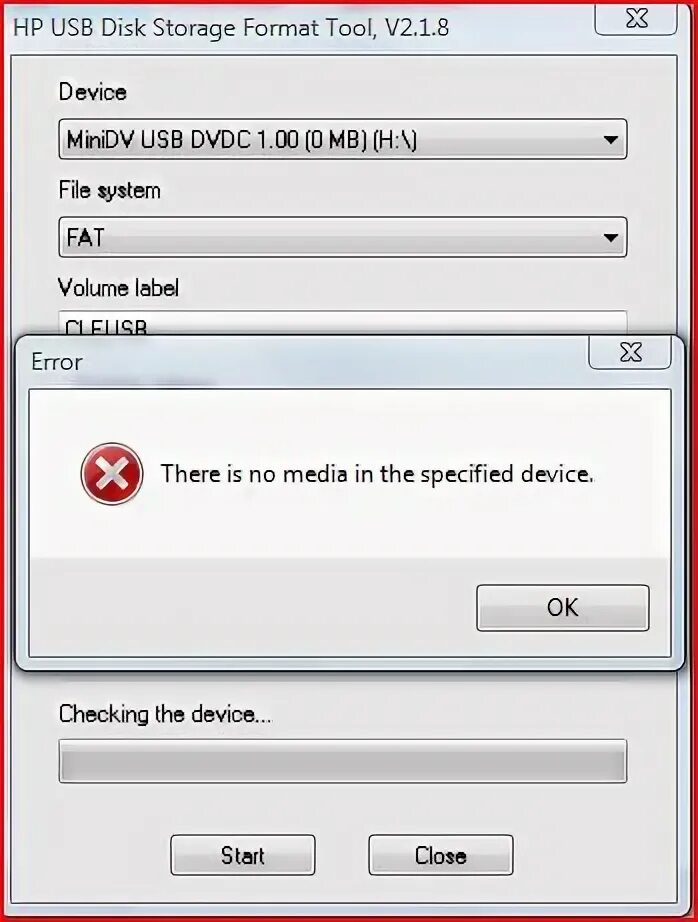Close the Error dialog with its X
Image resolution: width=698 pixels, height=922 pixels.
coord(630,353)
